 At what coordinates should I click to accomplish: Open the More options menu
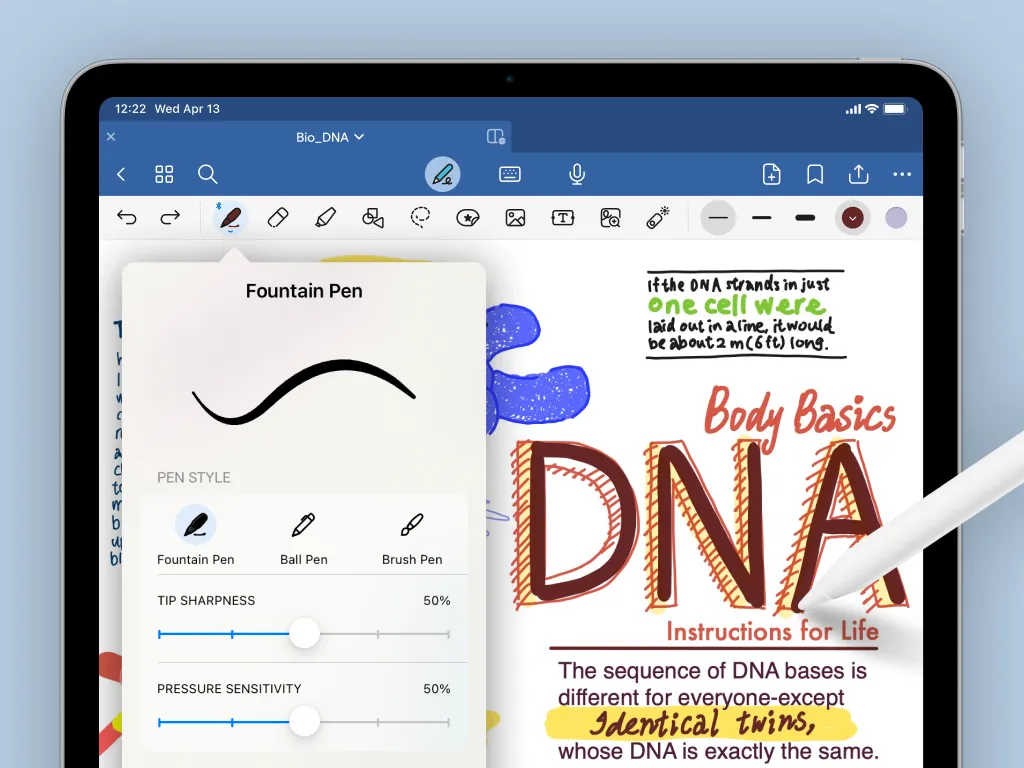901,174
